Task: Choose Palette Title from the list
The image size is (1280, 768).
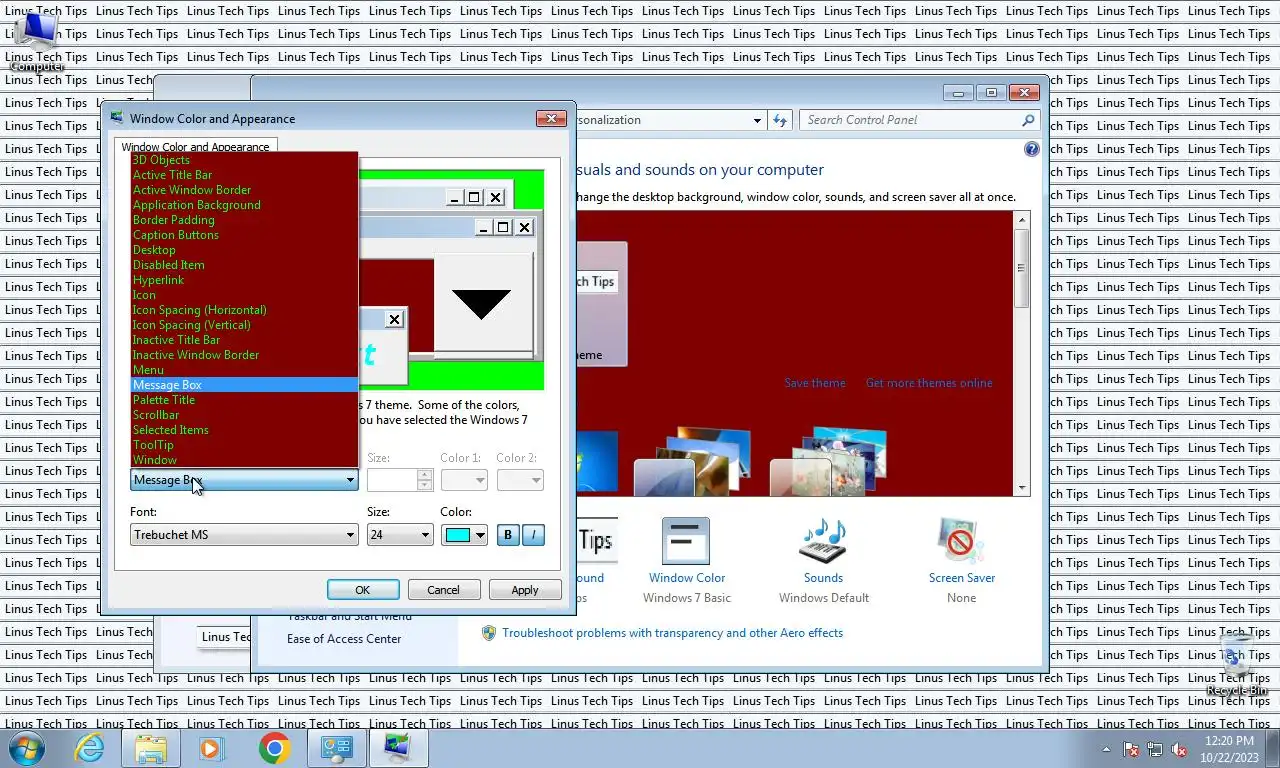Action: 244,400
